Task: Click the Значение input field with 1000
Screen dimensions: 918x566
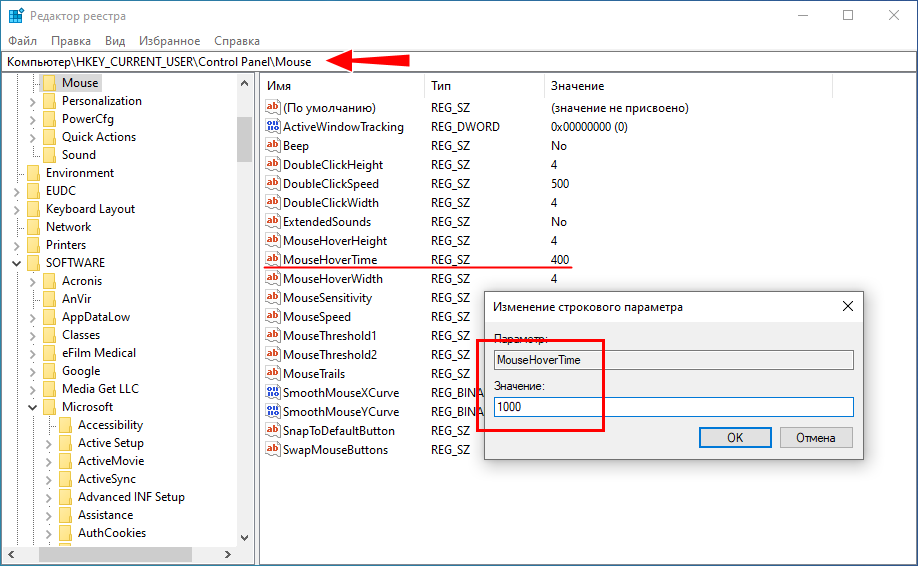Action: click(x=673, y=407)
